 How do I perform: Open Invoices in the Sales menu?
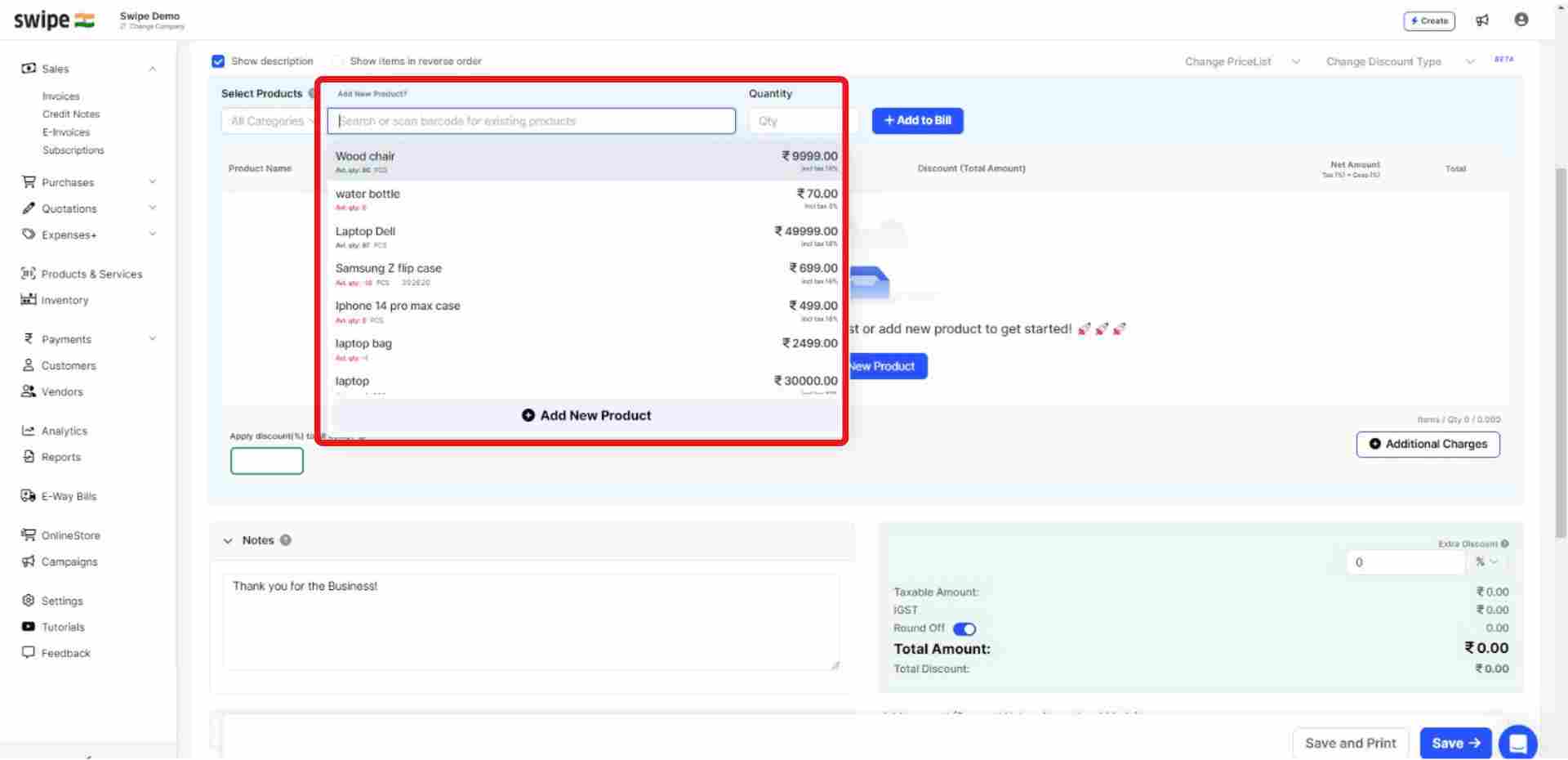point(61,96)
